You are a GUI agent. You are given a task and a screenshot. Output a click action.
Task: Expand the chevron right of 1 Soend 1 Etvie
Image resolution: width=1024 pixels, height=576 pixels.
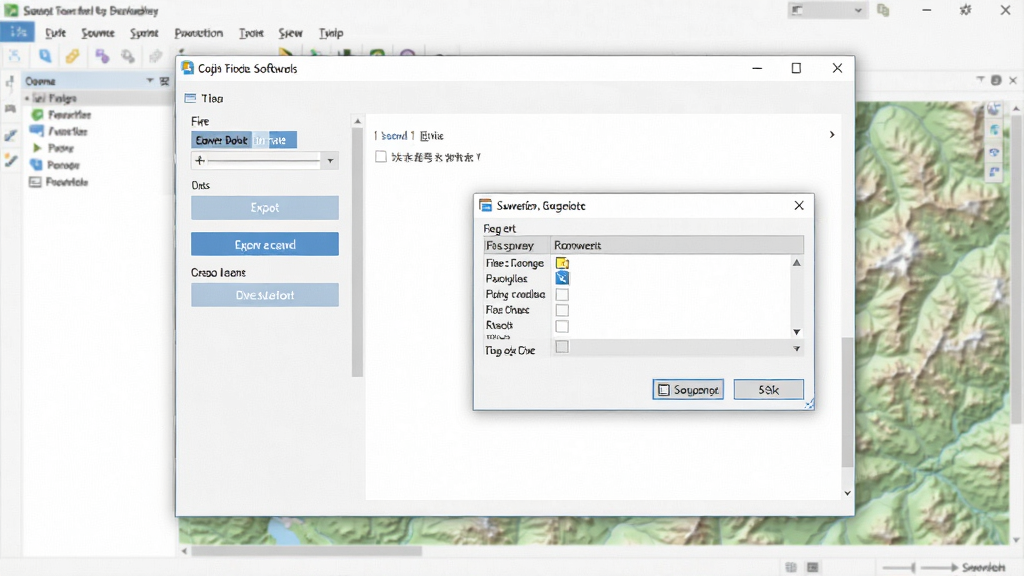click(x=831, y=135)
